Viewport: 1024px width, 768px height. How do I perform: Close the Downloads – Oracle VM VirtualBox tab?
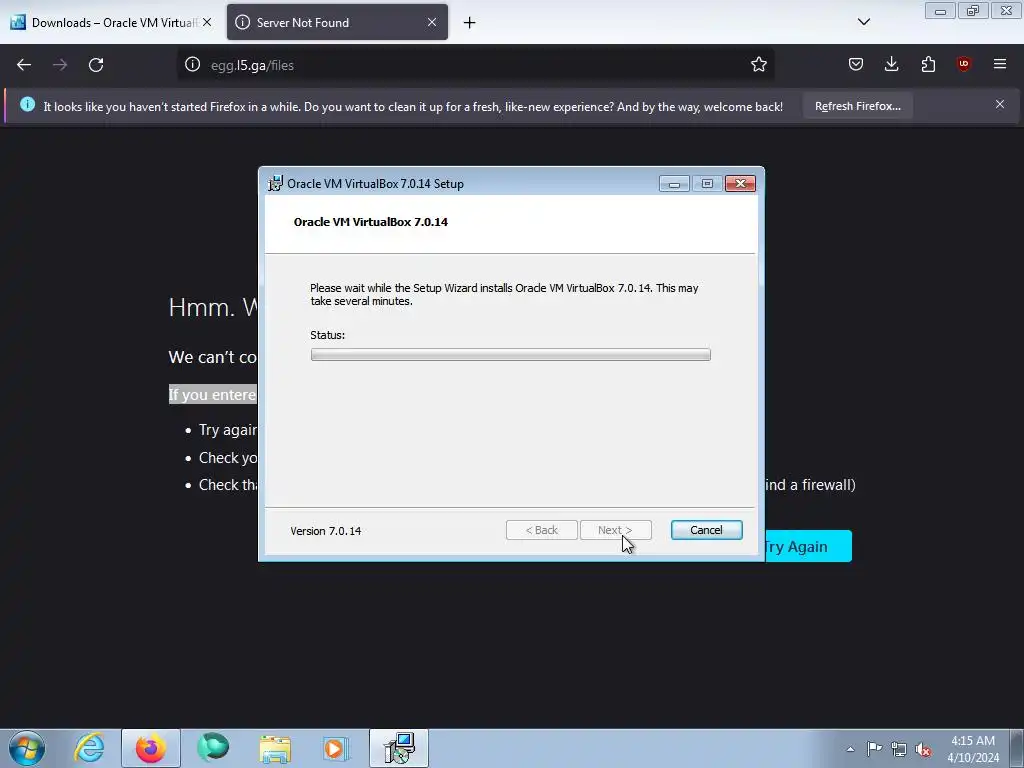207,22
